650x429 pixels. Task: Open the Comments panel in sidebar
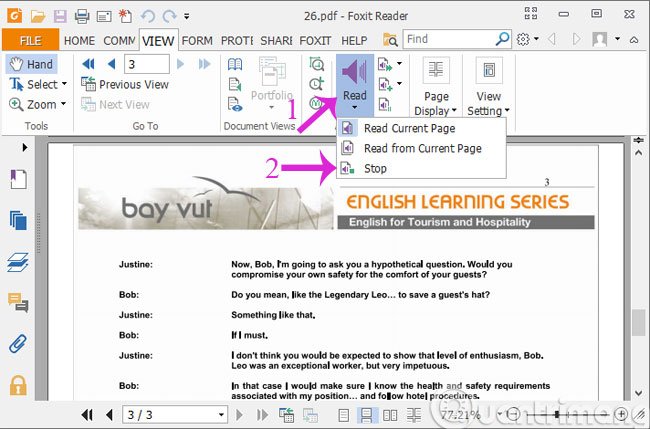pos(18,302)
